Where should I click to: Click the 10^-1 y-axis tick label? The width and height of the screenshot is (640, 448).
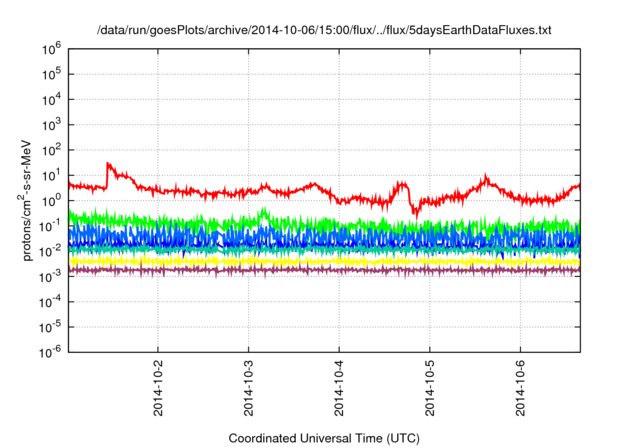[x=50, y=226]
